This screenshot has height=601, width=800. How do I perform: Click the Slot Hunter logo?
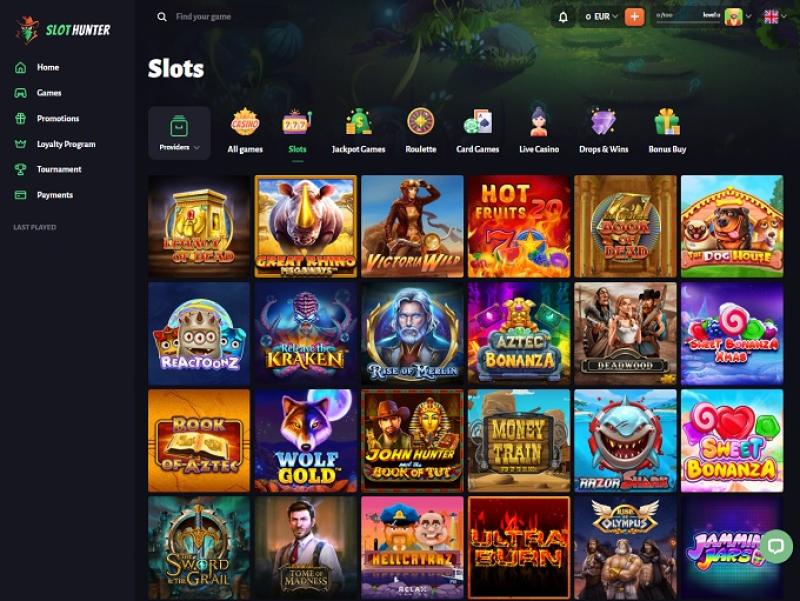click(63, 30)
